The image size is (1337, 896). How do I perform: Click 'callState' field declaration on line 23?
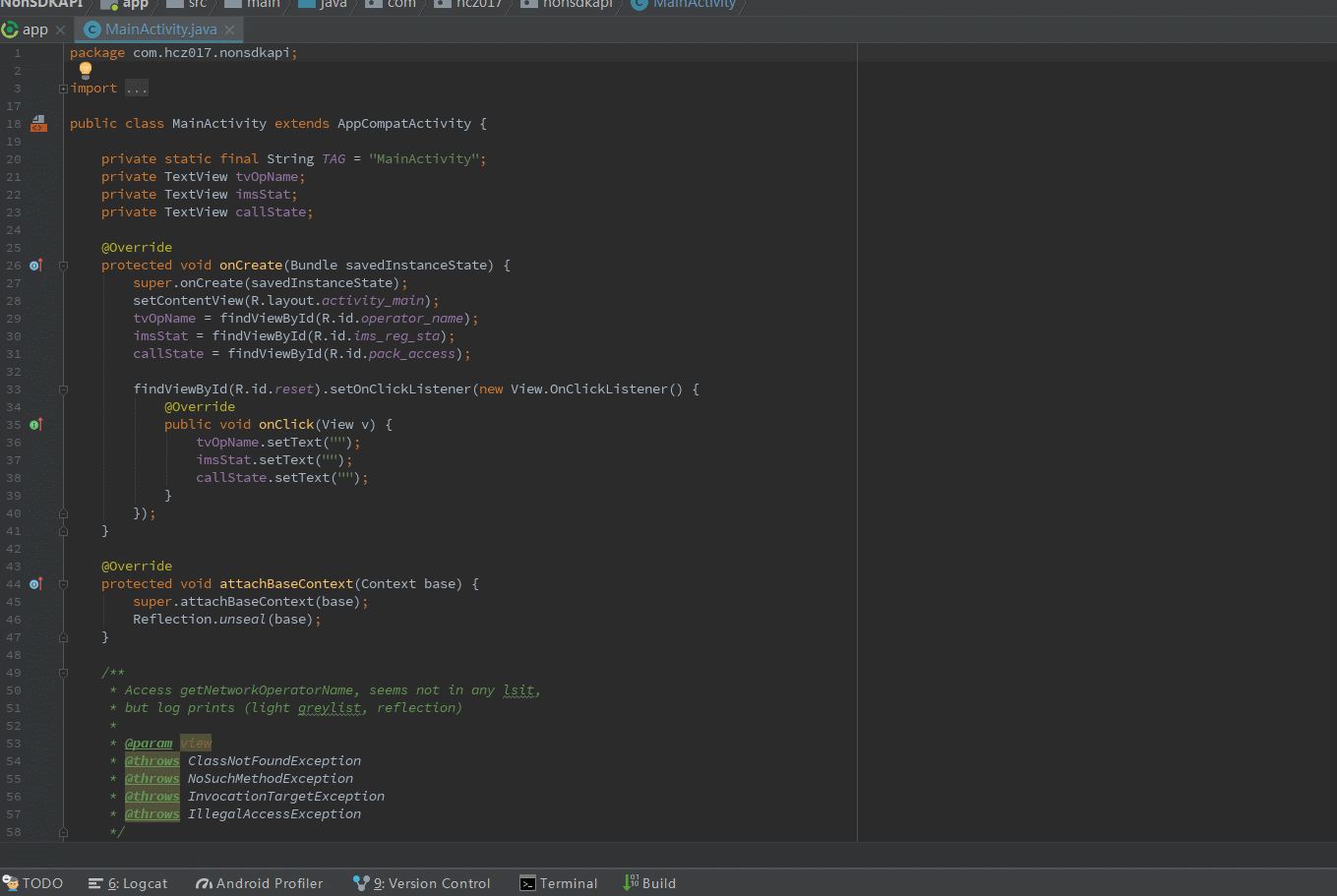tap(271, 212)
